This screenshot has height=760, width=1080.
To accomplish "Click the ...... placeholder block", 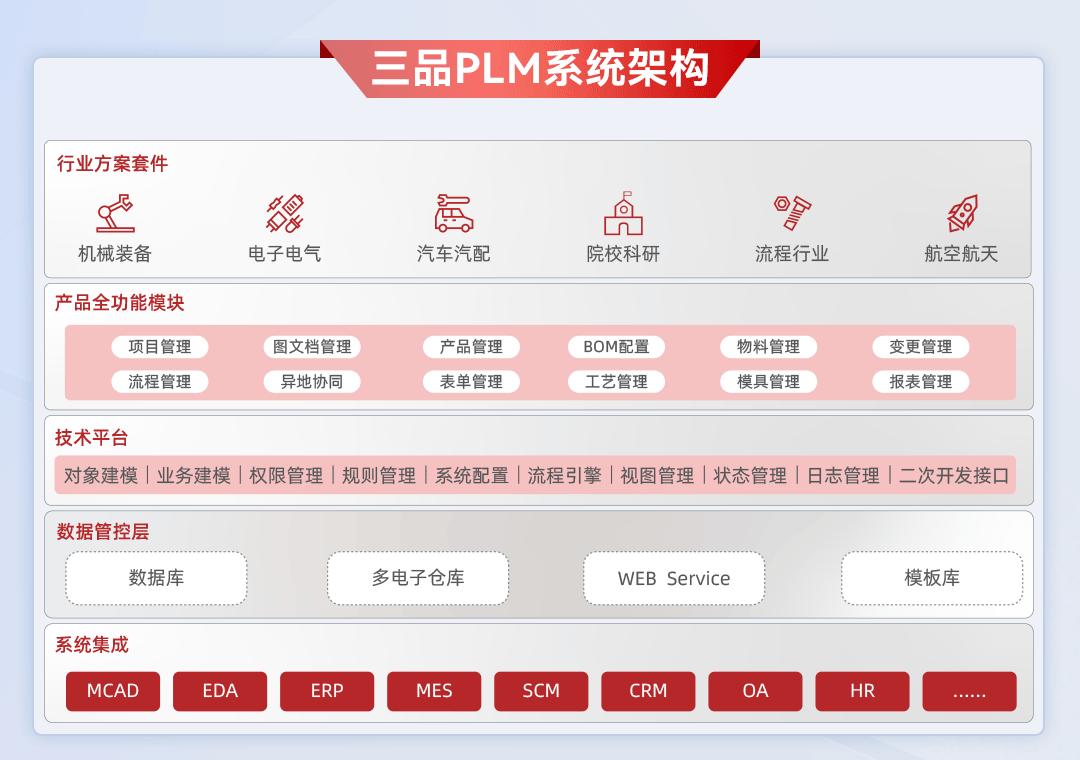I will point(969,691).
